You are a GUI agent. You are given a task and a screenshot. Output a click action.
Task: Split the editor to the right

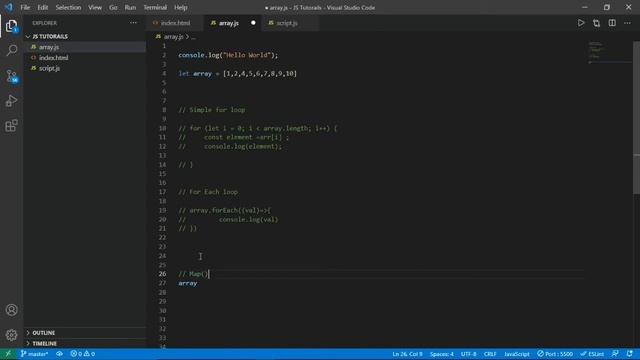(x=612, y=23)
